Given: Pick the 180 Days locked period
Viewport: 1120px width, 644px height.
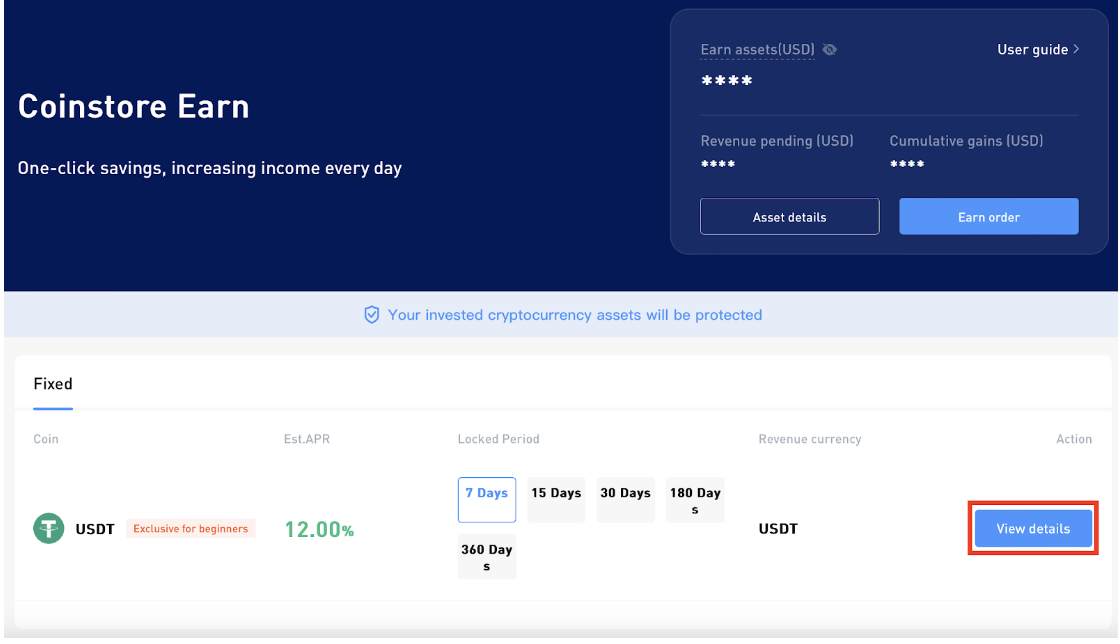Looking at the screenshot, I should pos(695,499).
